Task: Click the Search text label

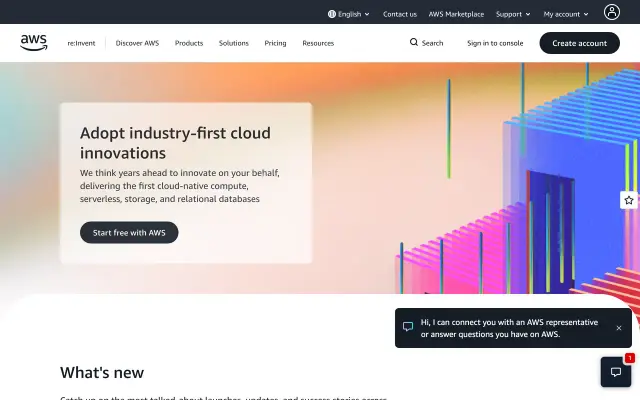Action: (432, 43)
